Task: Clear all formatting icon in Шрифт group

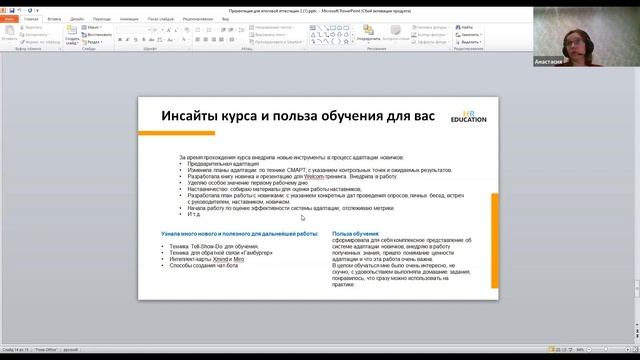Action: [x=187, y=30]
